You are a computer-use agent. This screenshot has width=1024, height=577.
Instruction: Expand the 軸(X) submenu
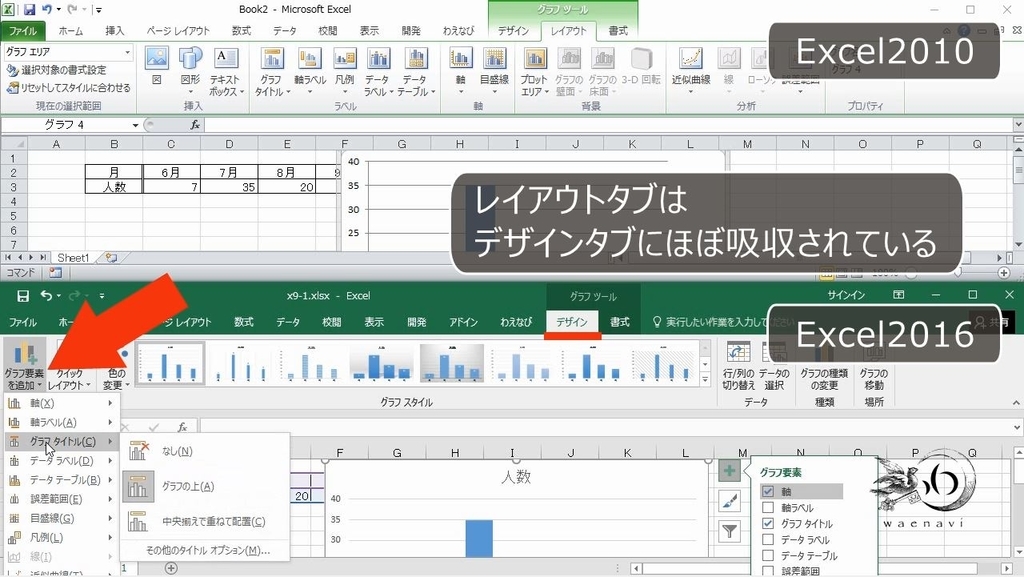click(x=61, y=403)
